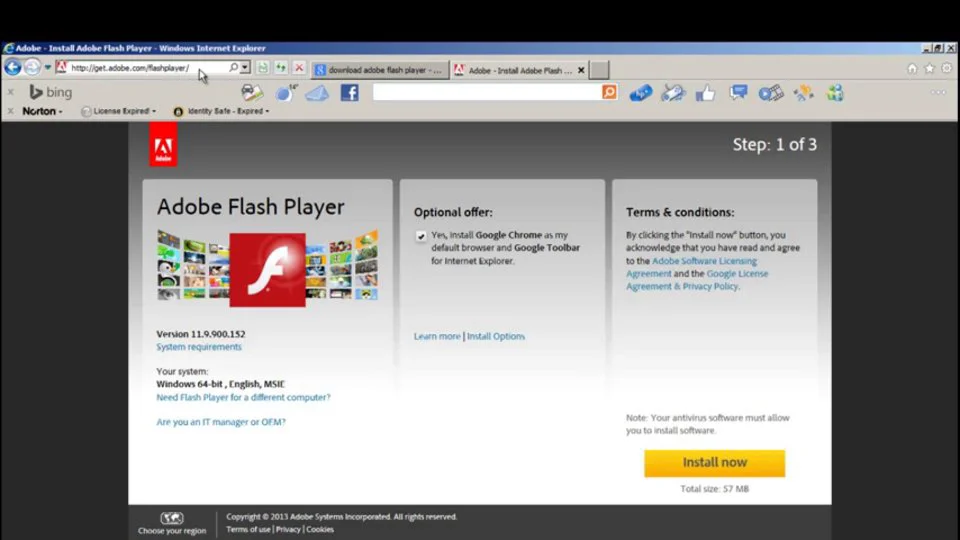Click the Bing mail envelope icon
Screen dimensions: 960x540
(x=317, y=93)
